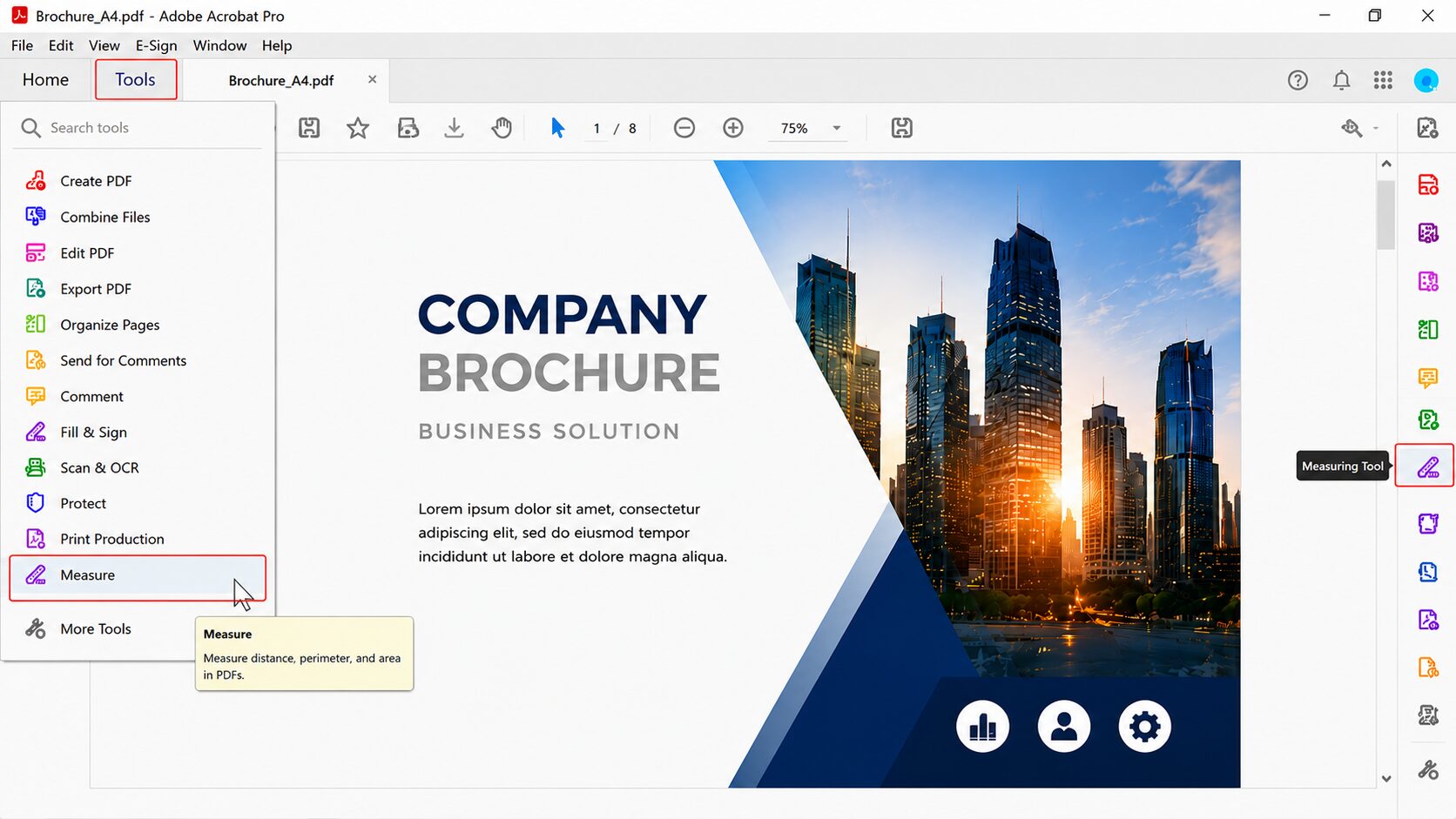
Task: Open the bottom wrench sidebar icon
Action: click(1427, 769)
